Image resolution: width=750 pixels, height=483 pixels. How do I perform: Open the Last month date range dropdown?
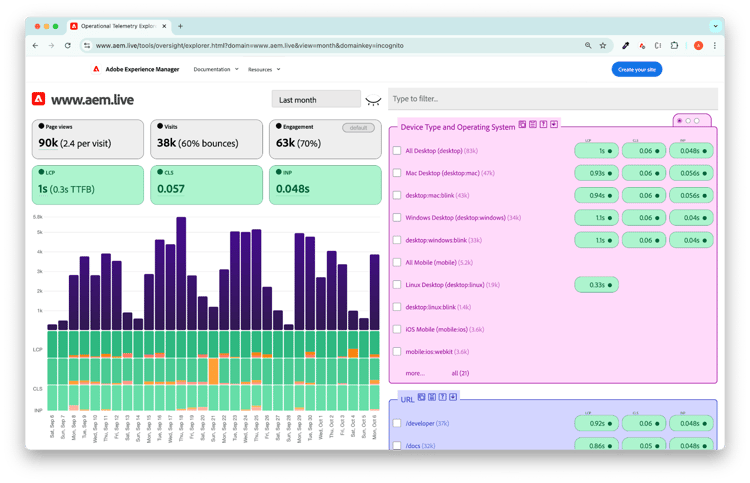click(316, 100)
